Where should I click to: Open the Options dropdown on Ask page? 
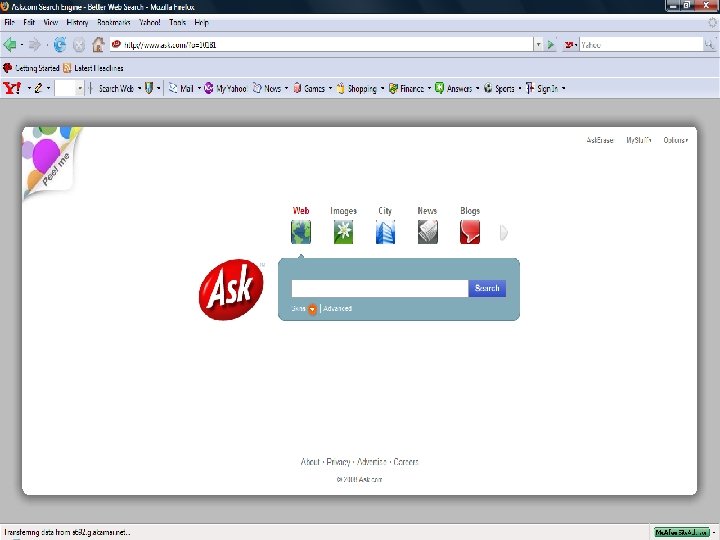tap(675, 140)
